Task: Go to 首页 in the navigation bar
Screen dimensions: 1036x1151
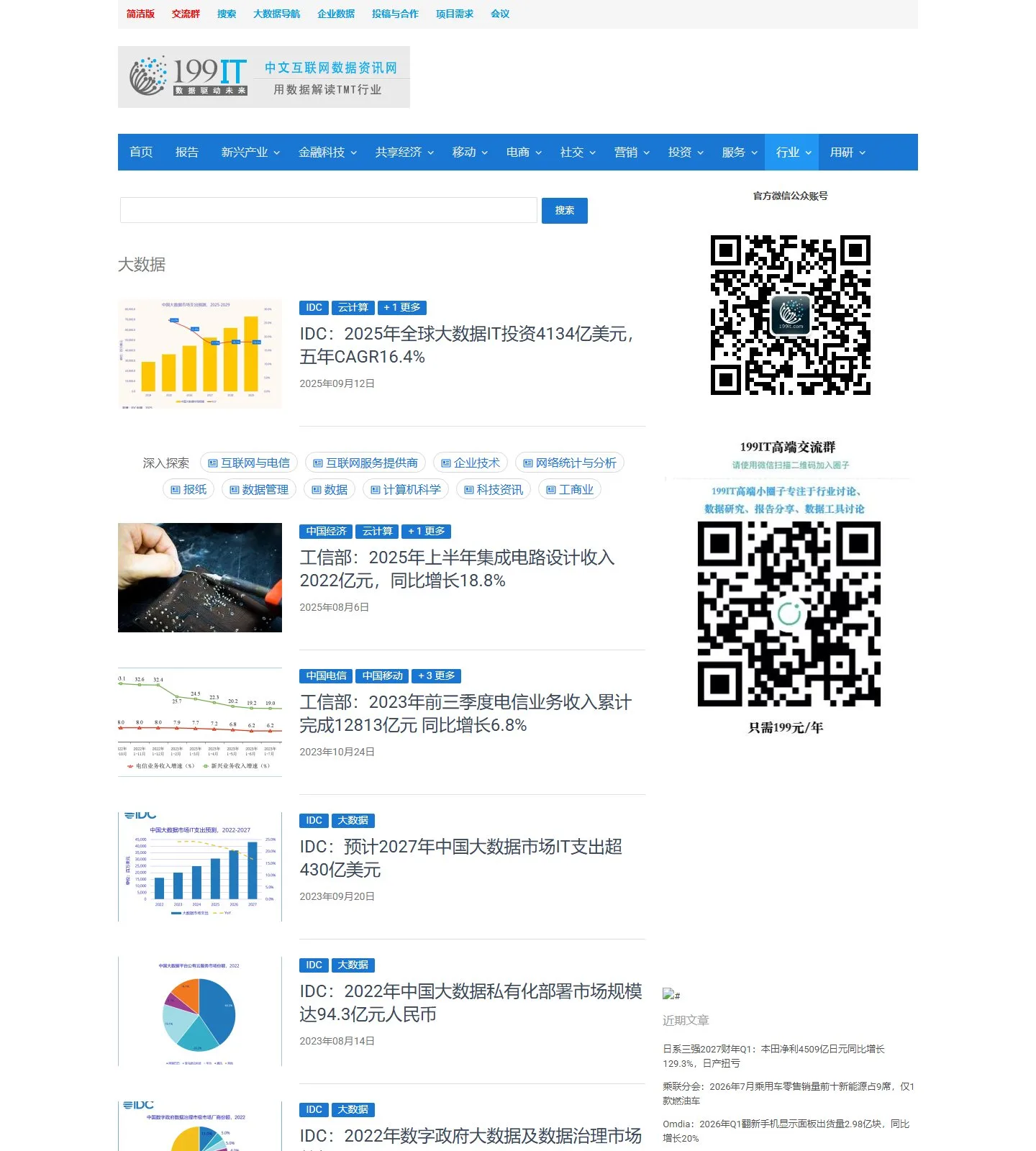Action: [141, 152]
